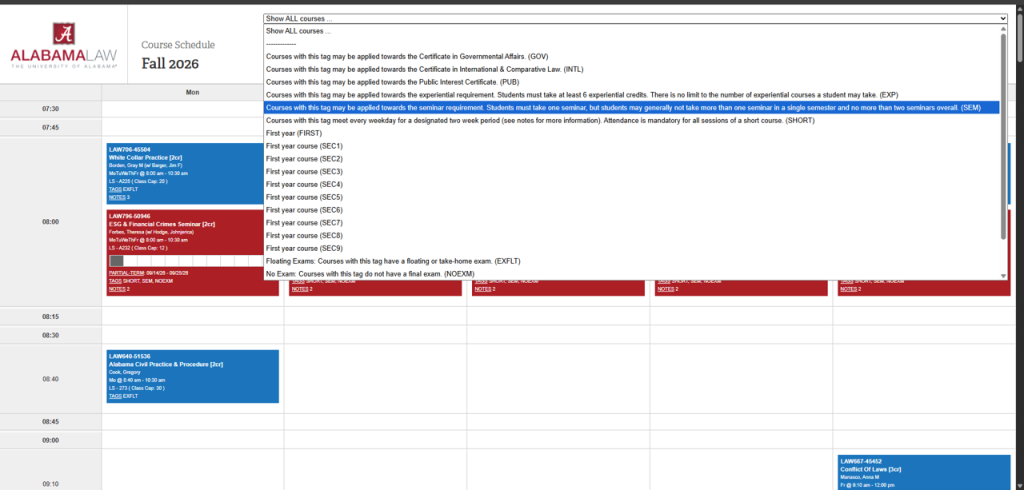
Task: Click 'LS - A225 ( Class Cap: 20 )' room text
Action: 137,181
